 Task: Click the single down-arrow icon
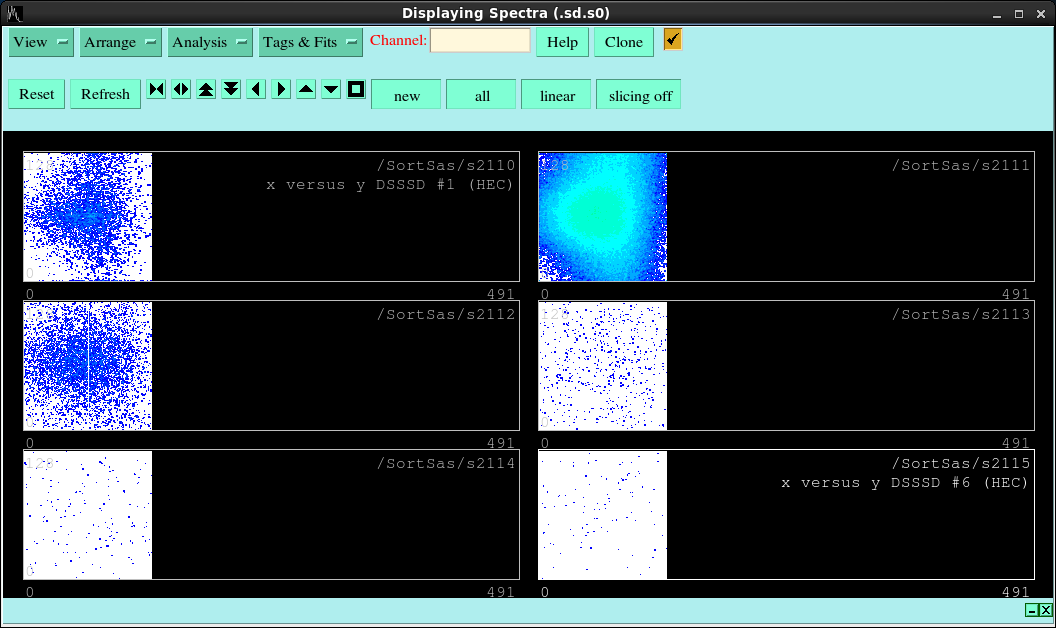click(331, 90)
